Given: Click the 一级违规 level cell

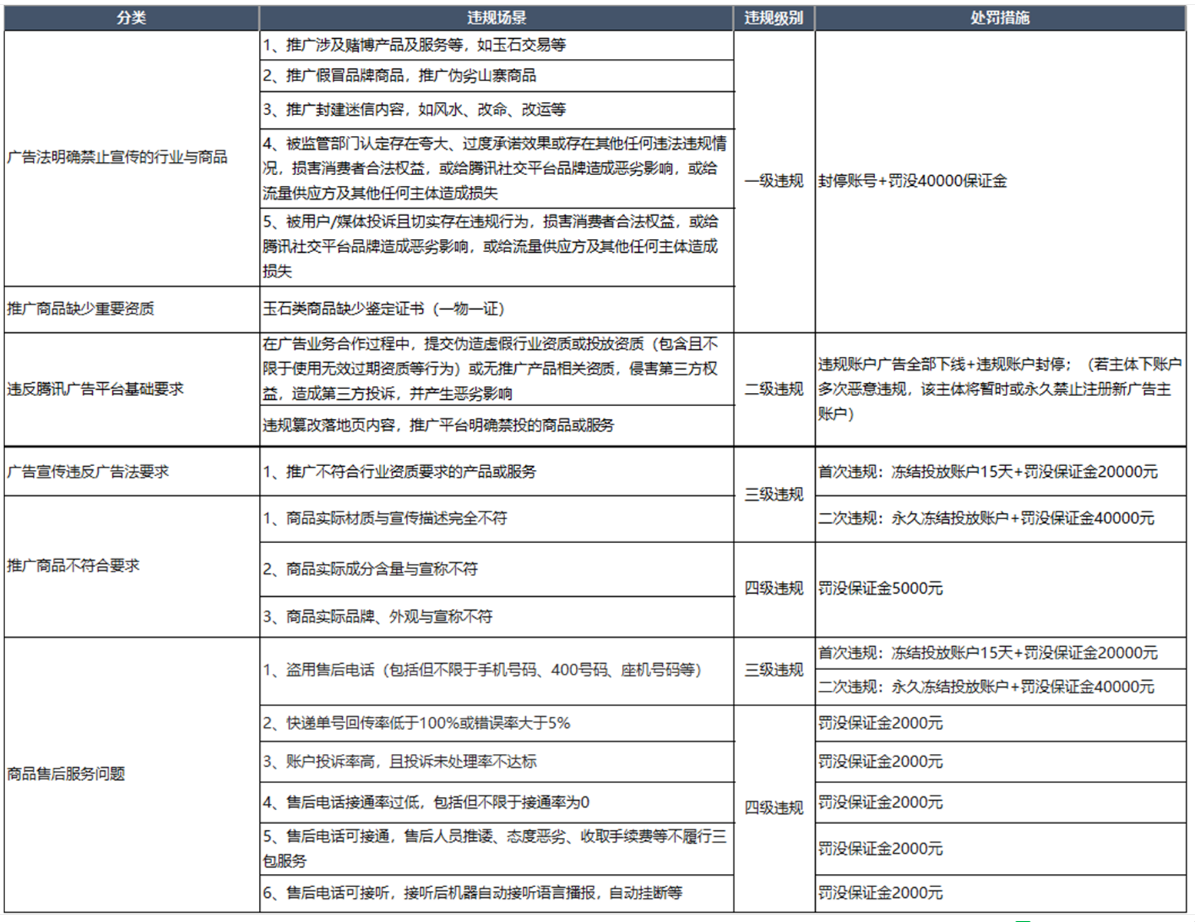Looking at the screenshot, I should tap(774, 181).
